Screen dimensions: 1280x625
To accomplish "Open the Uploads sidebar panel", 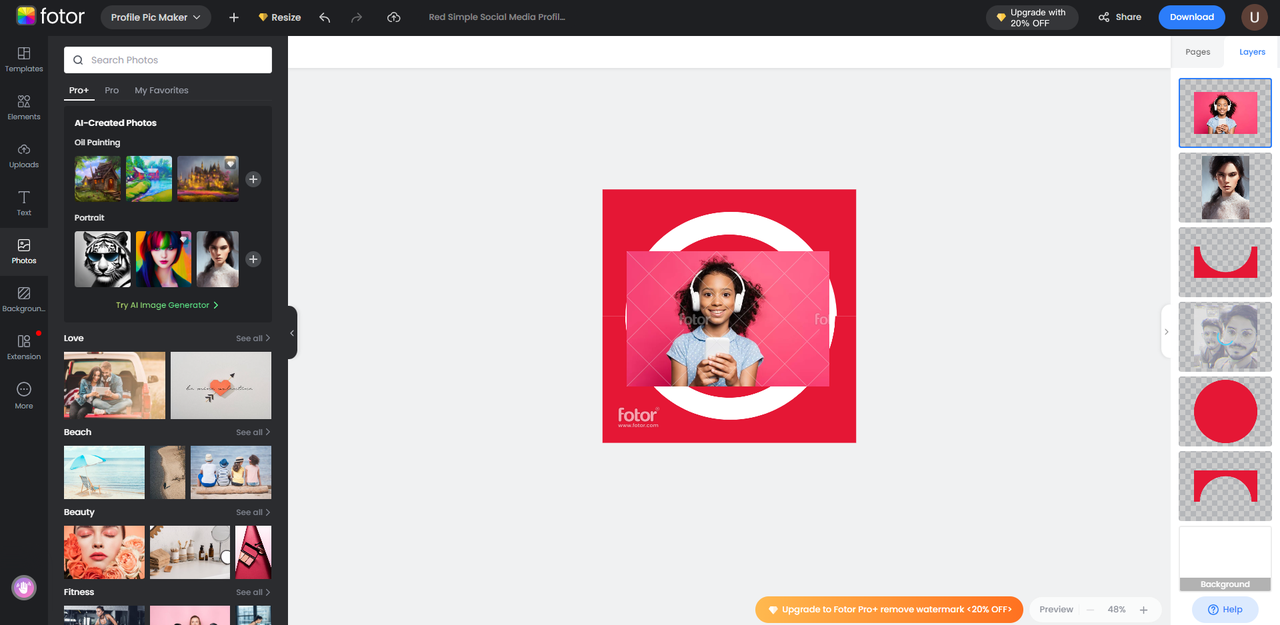I will (x=24, y=155).
